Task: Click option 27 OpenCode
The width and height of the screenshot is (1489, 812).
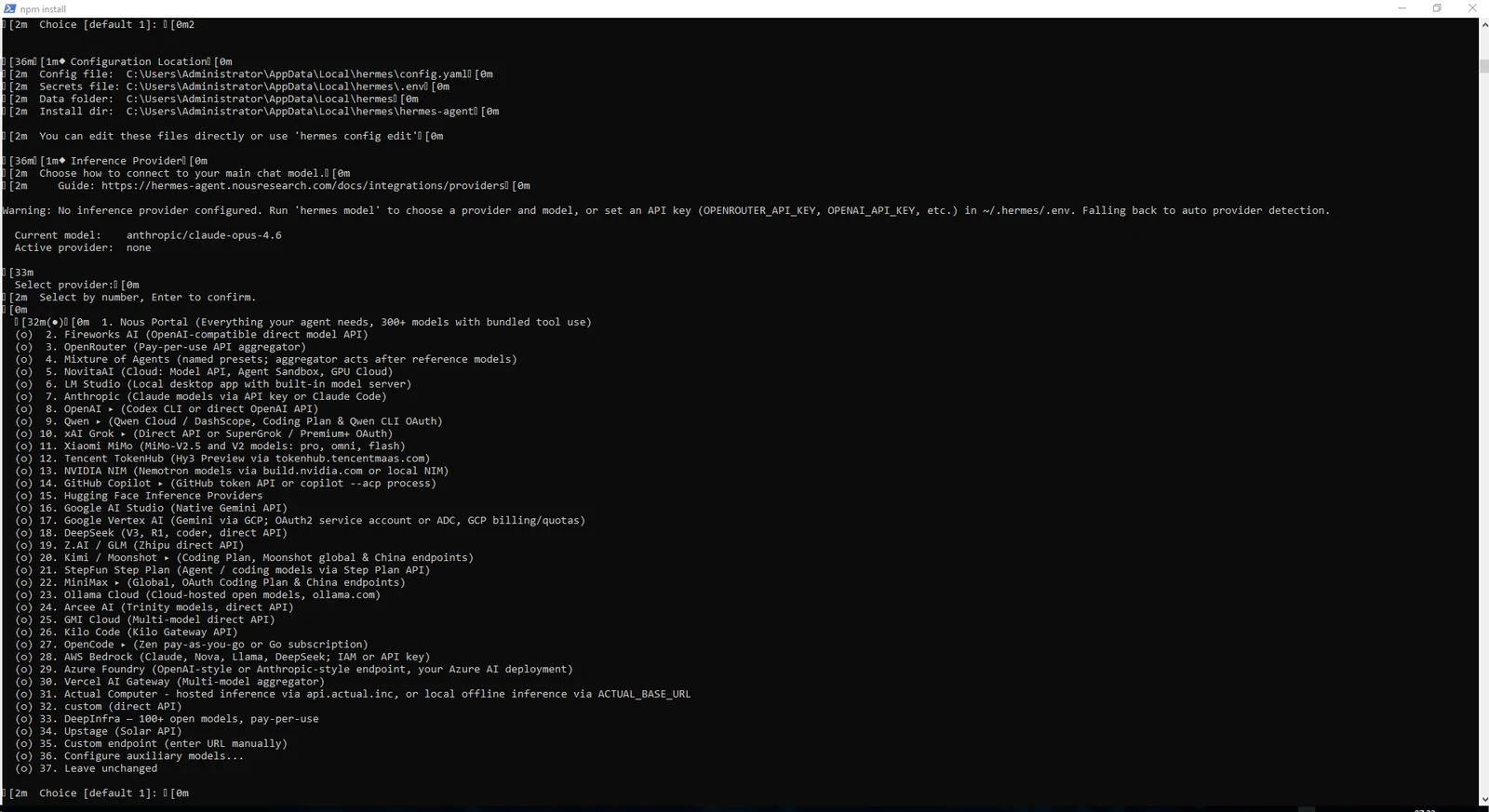Action: click(x=192, y=645)
